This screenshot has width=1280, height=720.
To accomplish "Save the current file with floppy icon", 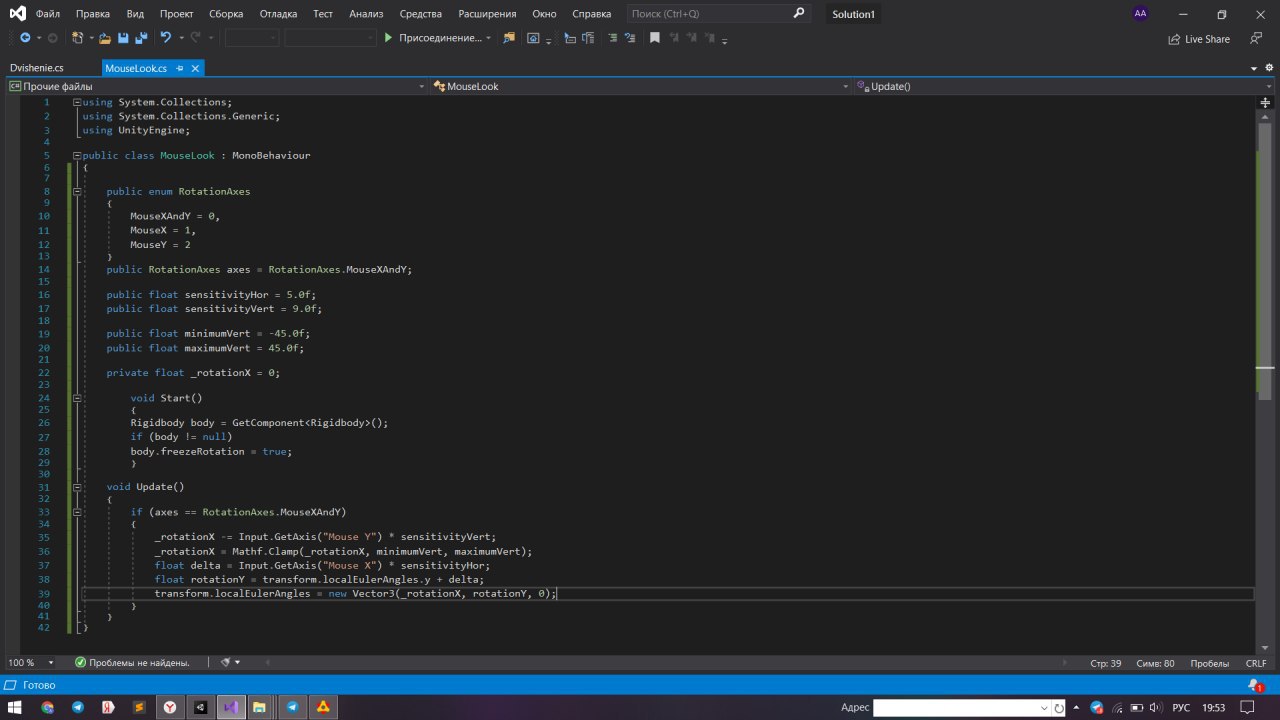I will click(123, 38).
